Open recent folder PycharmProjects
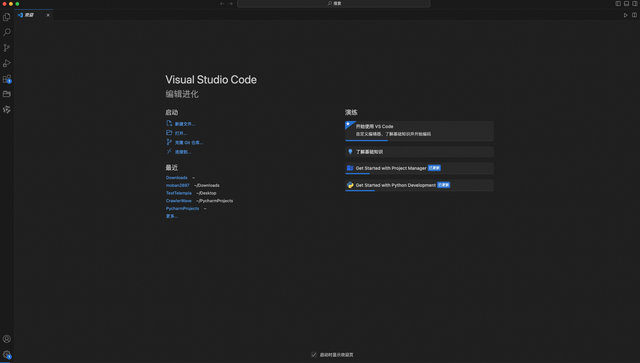Image resolution: width=640 pixels, height=363 pixels. 182,209
